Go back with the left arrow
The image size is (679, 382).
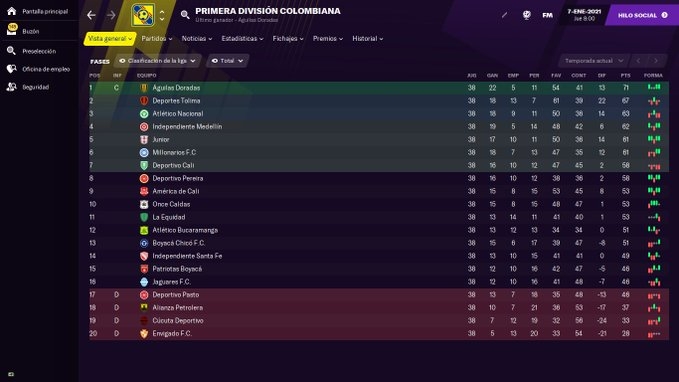tap(91, 15)
